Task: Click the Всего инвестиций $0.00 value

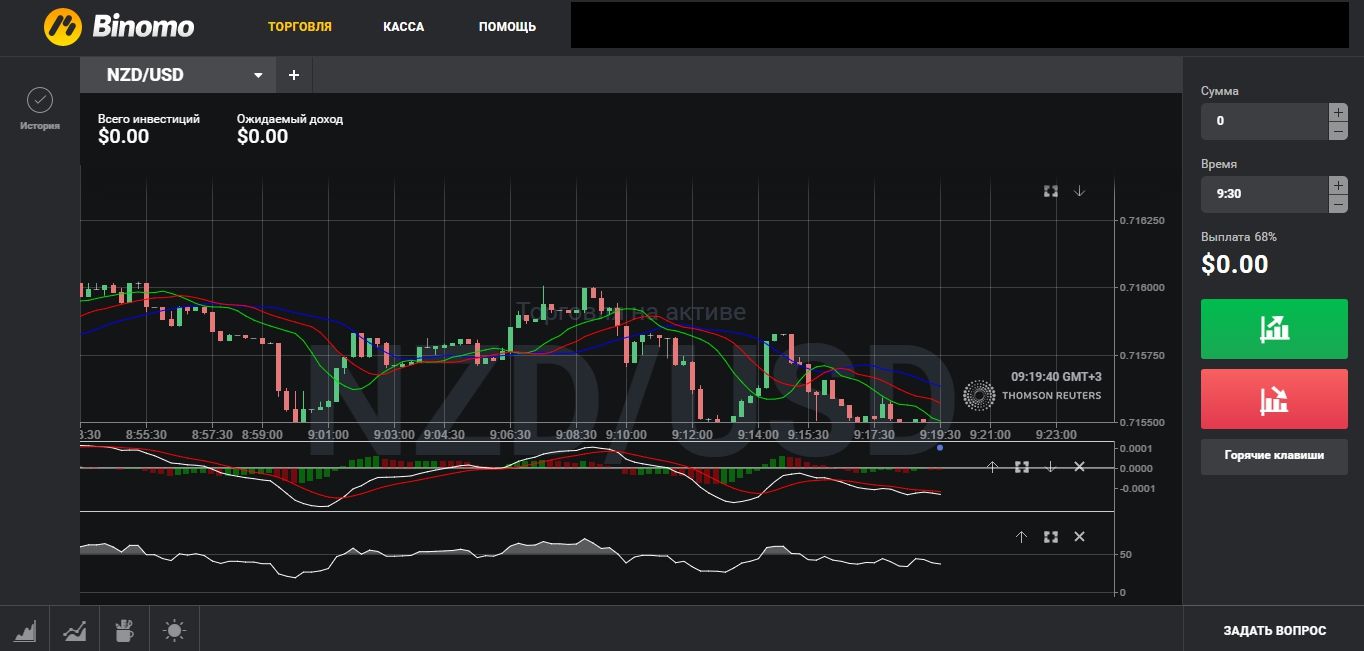Action: tap(124, 136)
